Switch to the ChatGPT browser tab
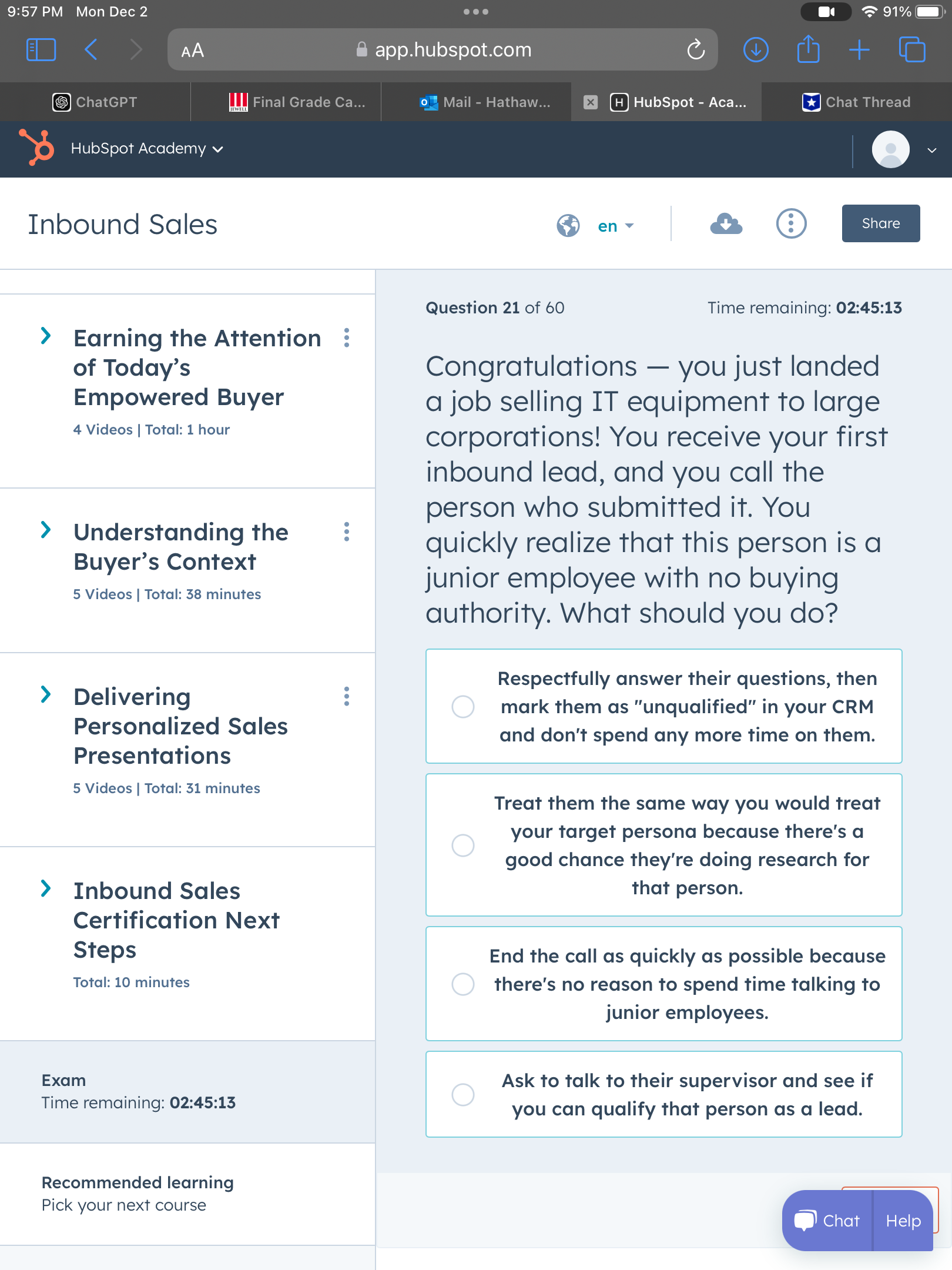Screen dimensions: 952x1270 (x=95, y=102)
